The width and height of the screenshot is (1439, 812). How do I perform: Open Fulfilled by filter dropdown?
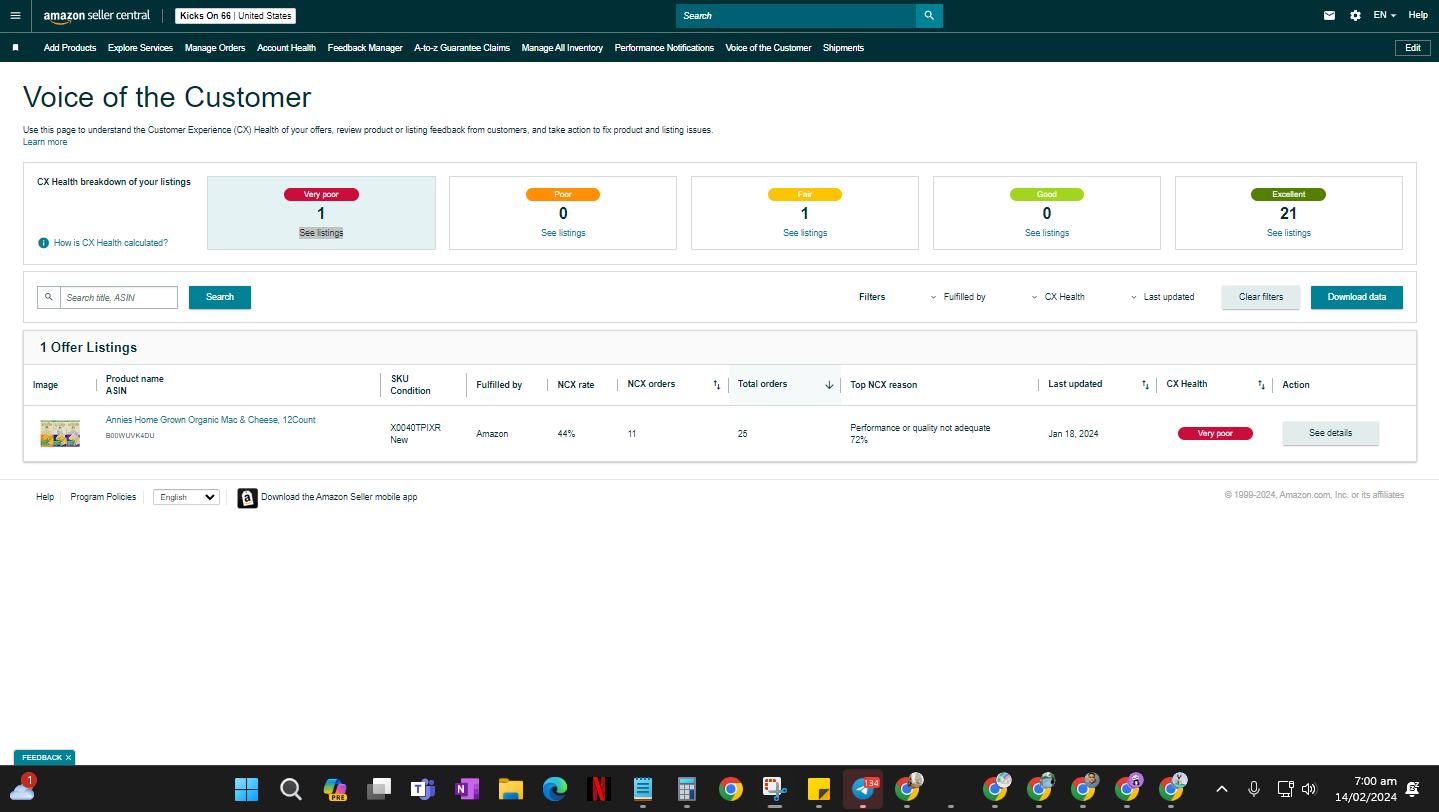pos(957,297)
